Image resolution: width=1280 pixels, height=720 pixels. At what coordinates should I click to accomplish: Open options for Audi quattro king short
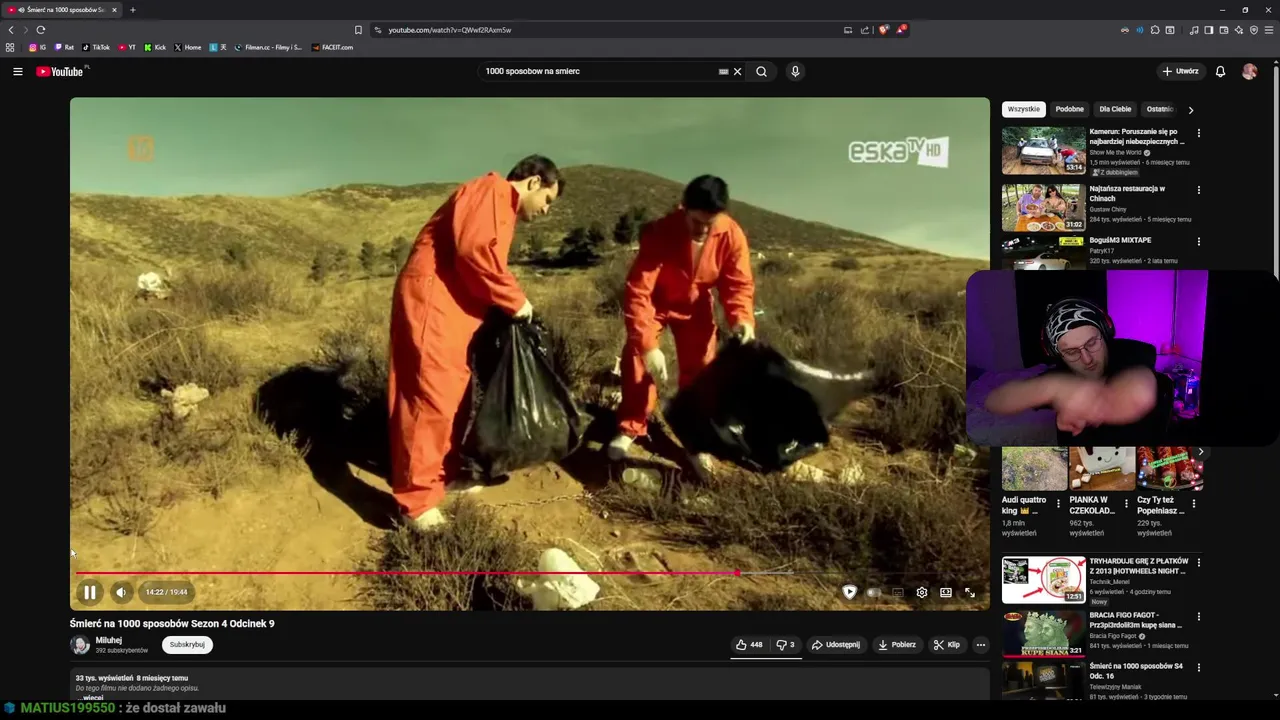coord(1058,504)
